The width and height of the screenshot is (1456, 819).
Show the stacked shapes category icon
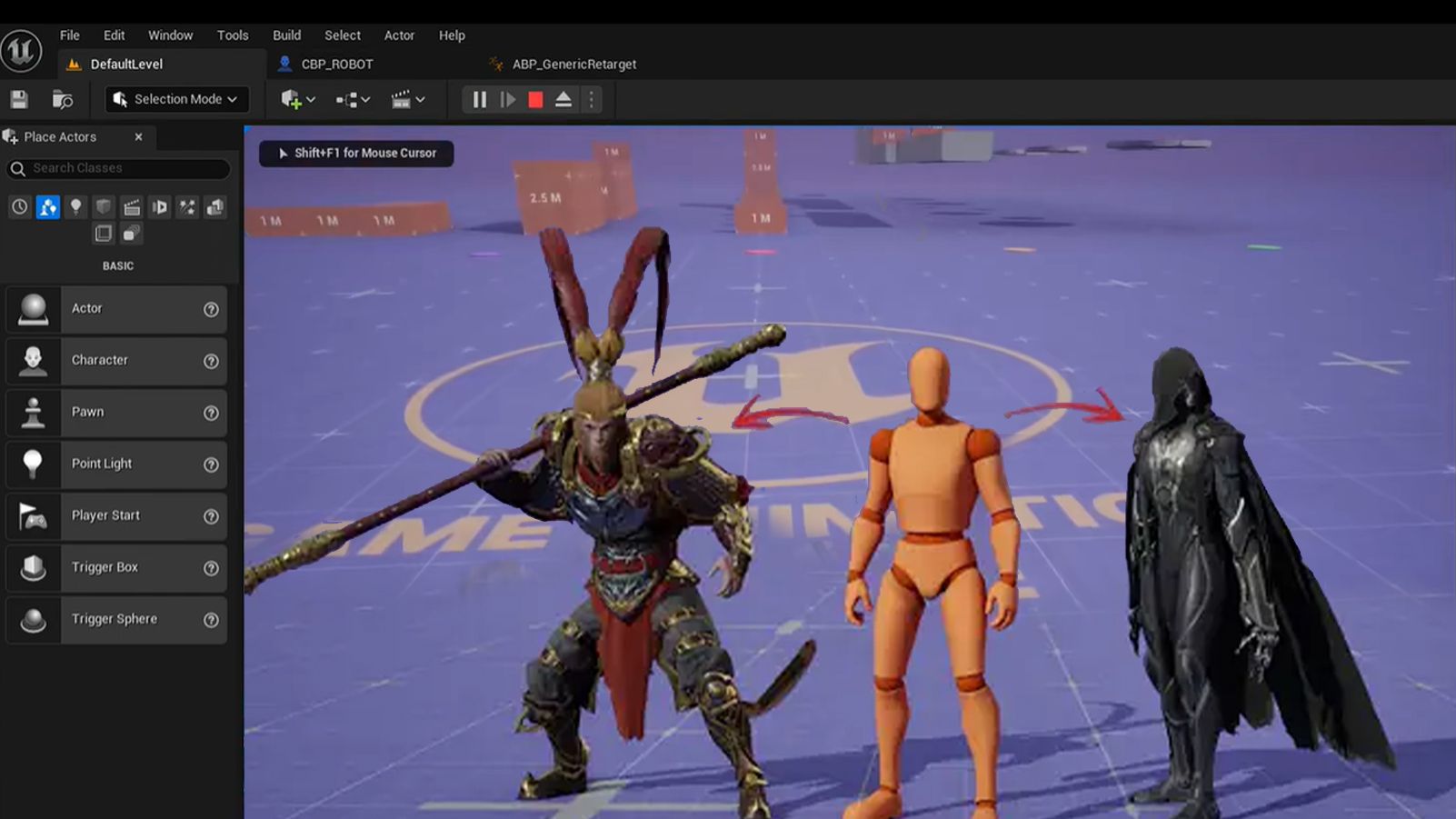132,234
